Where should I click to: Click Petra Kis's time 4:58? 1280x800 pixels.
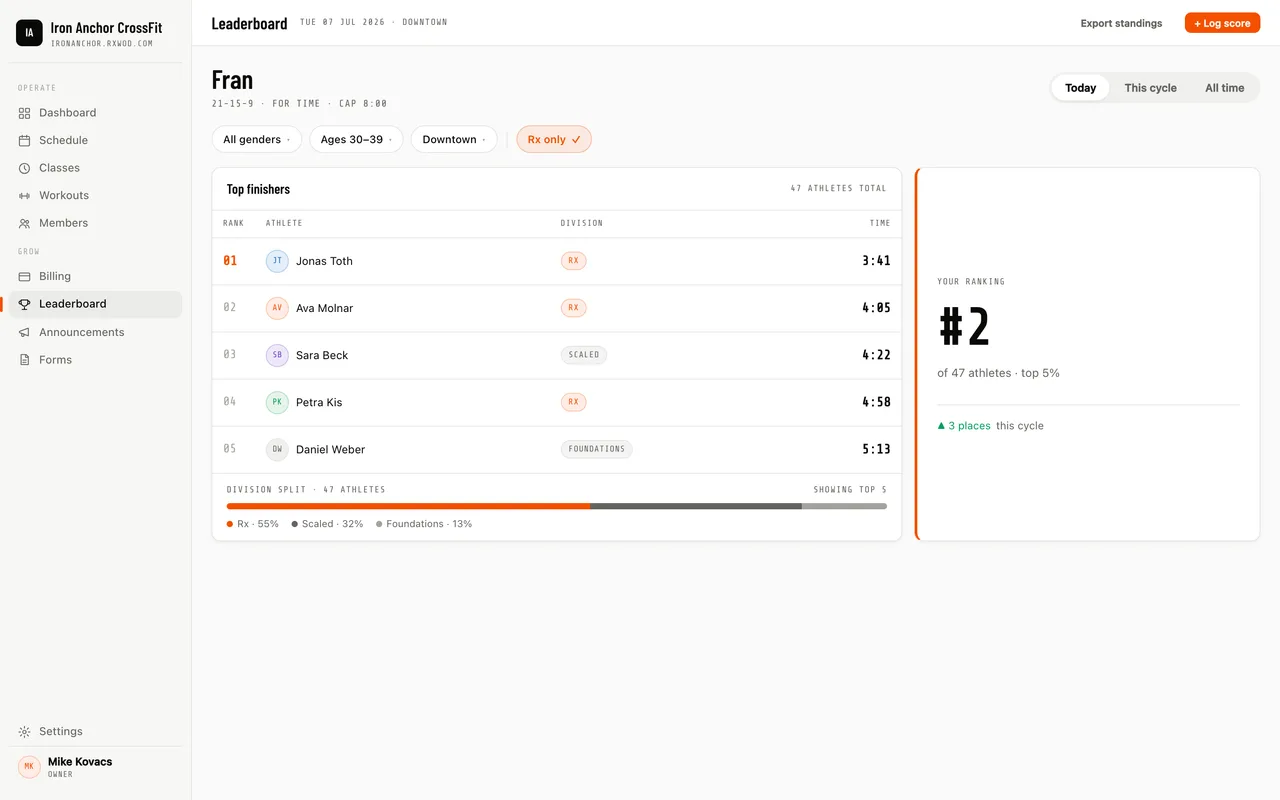tap(876, 402)
